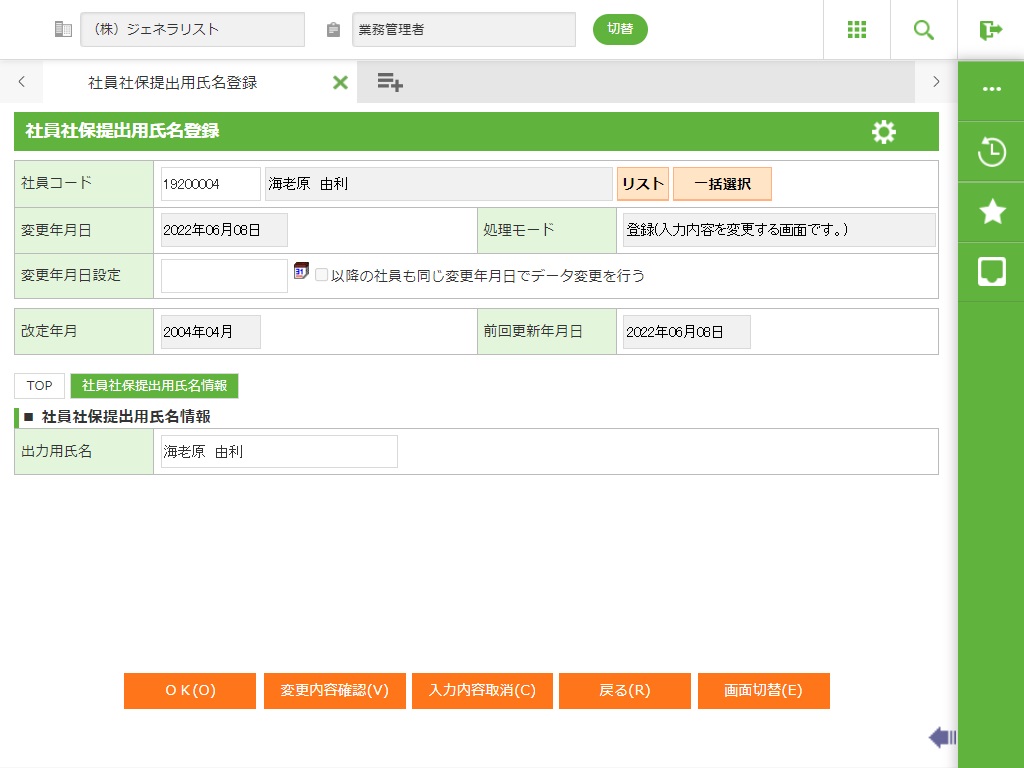Image resolution: width=1024 pixels, height=768 pixels.
Task: Click the リスト button
Action: pos(642,184)
